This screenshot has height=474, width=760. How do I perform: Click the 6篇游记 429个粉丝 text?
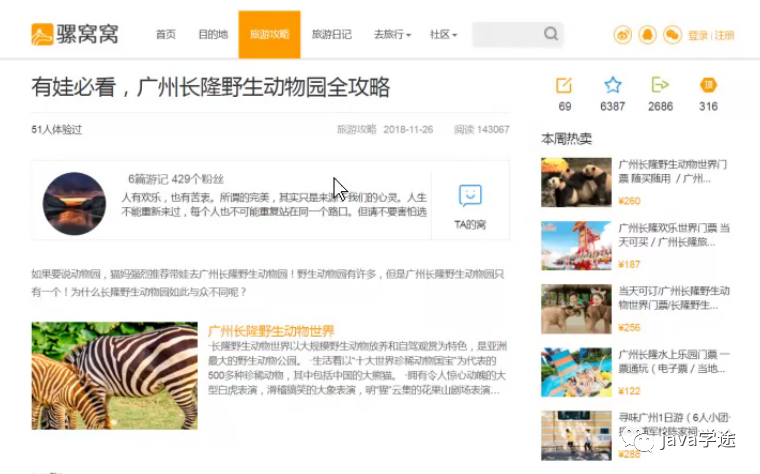coord(175,179)
